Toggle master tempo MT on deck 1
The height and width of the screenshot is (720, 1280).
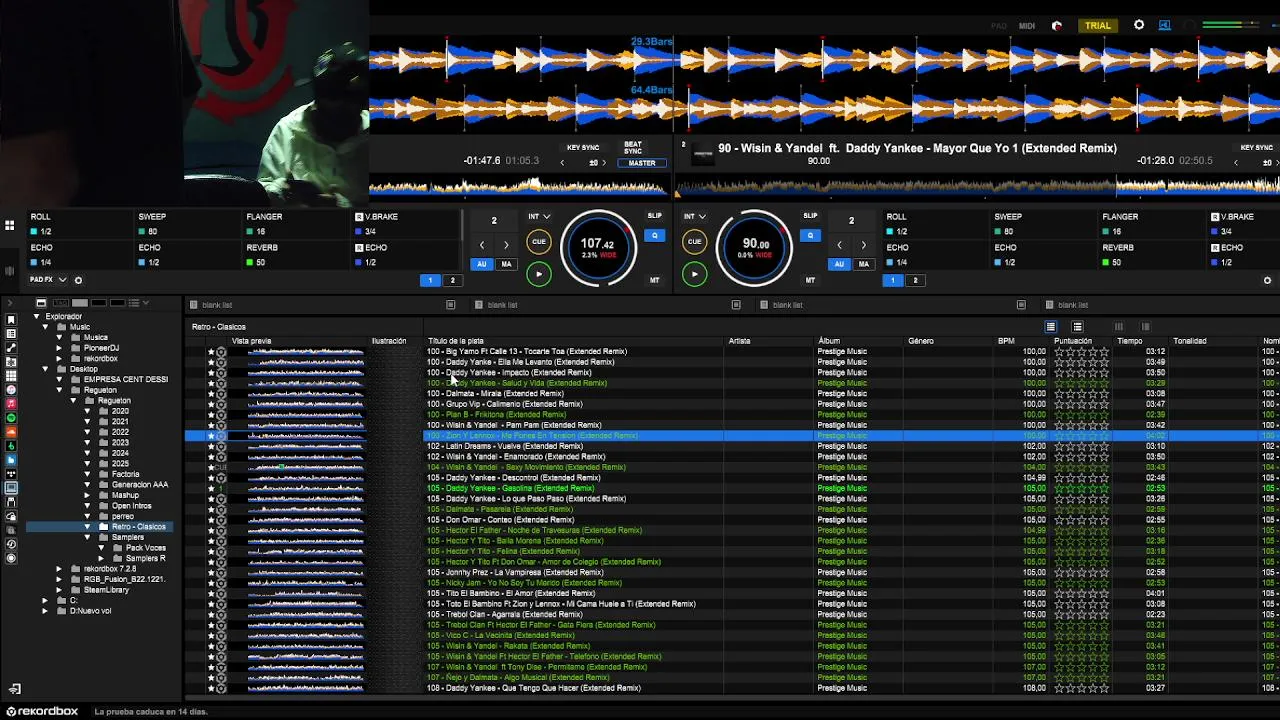tap(655, 280)
